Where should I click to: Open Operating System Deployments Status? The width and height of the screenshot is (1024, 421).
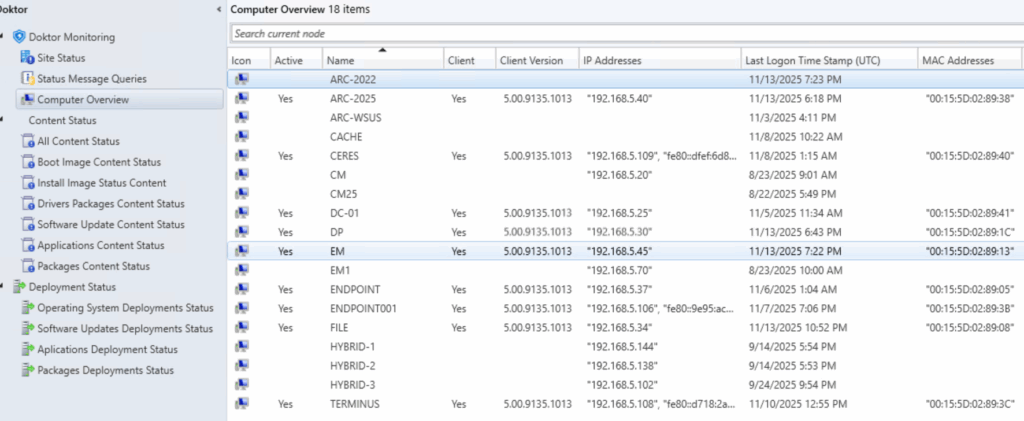(x=124, y=308)
